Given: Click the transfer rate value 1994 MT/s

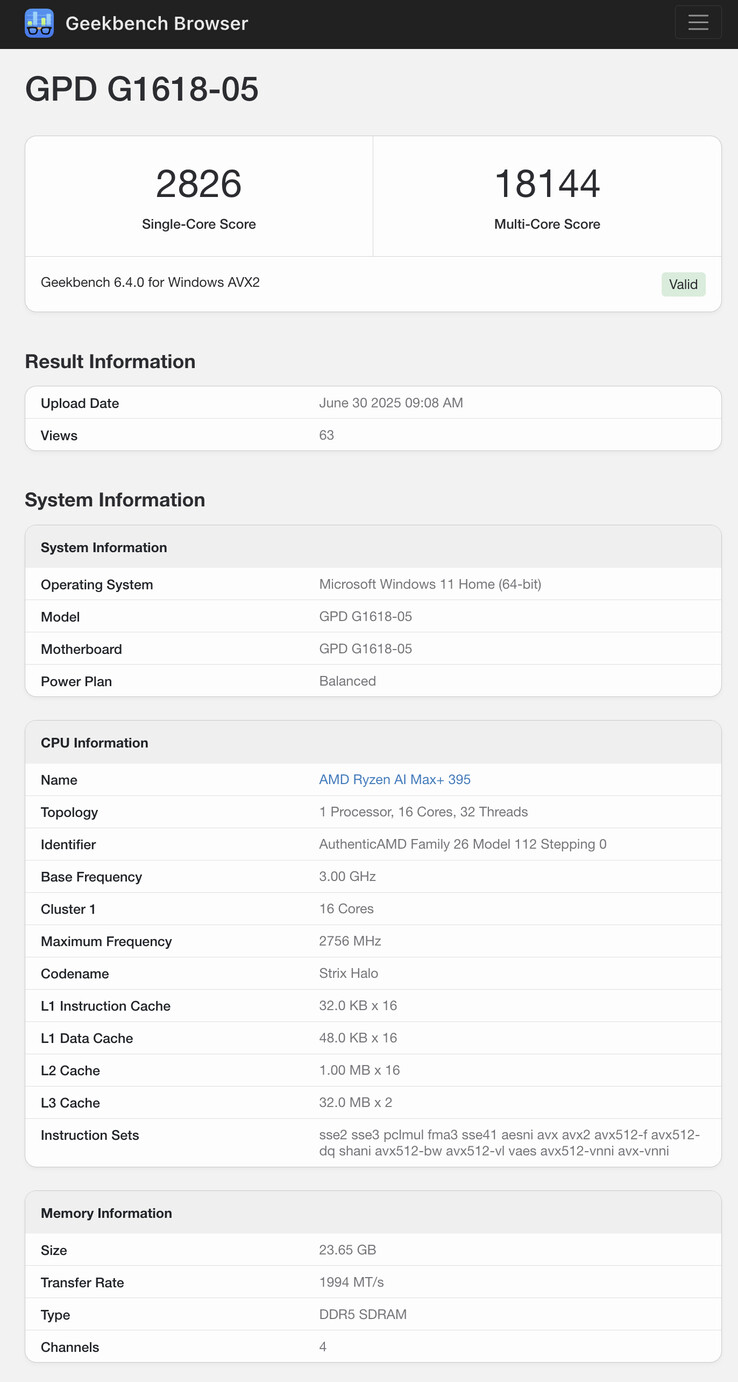Looking at the screenshot, I should [x=352, y=1282].
